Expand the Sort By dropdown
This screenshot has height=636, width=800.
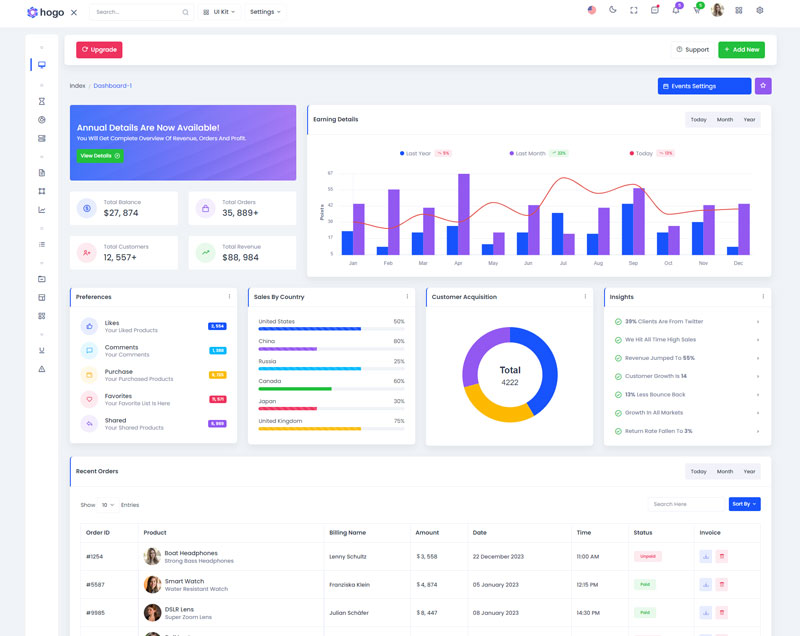(744, 504)
